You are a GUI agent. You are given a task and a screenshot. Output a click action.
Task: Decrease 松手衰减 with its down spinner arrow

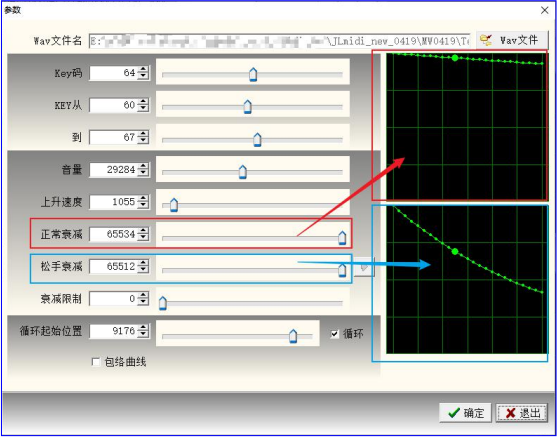pos(143,270)
